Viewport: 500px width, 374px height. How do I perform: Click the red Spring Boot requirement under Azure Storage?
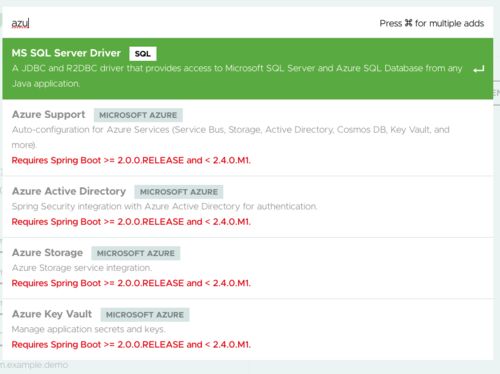(x=131, y=283)
